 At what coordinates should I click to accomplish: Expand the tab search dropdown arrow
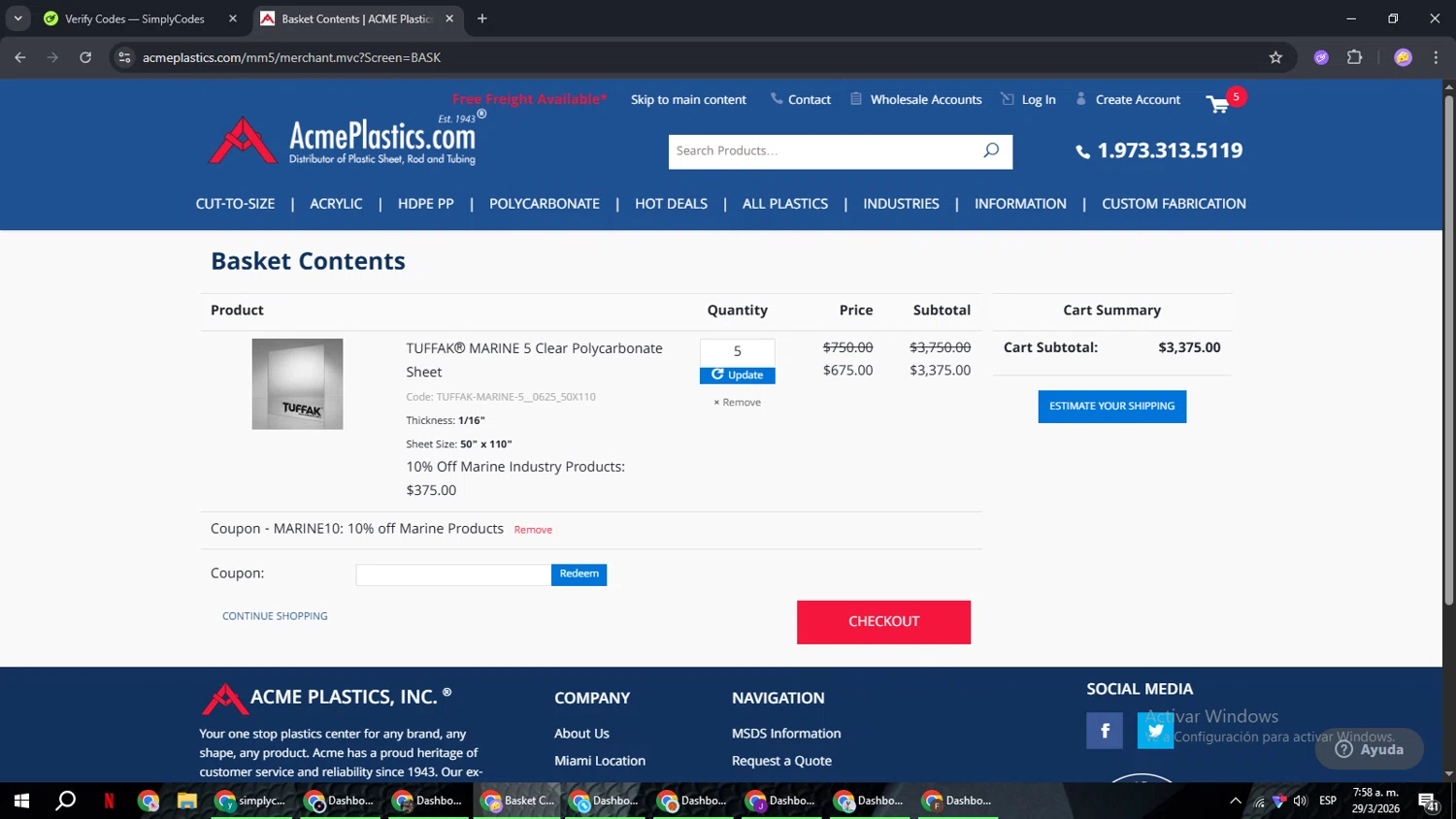coord(17,18)
